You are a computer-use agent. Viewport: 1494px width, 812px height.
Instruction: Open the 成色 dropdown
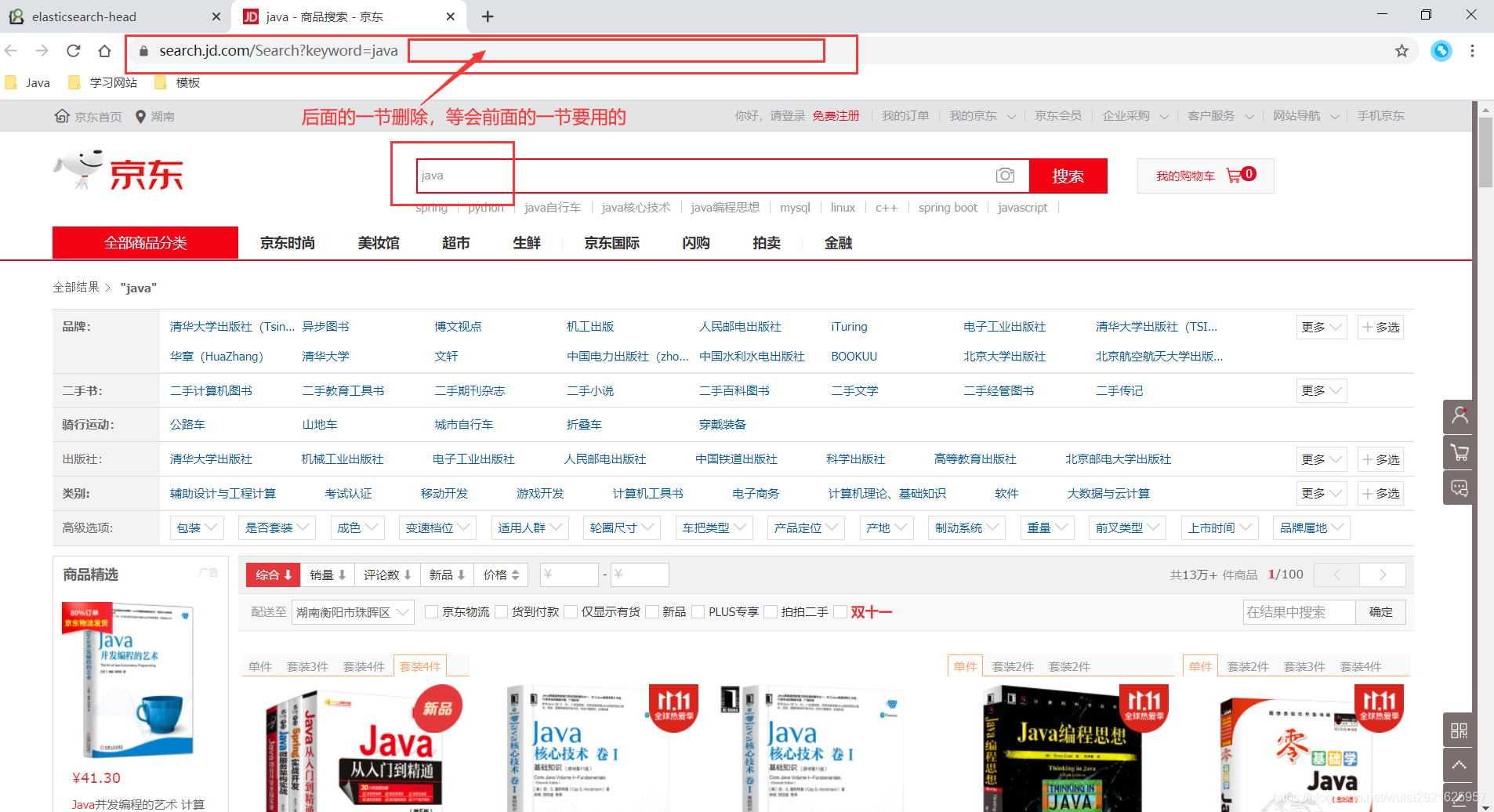pyautogui.click(x=357, y=527)
